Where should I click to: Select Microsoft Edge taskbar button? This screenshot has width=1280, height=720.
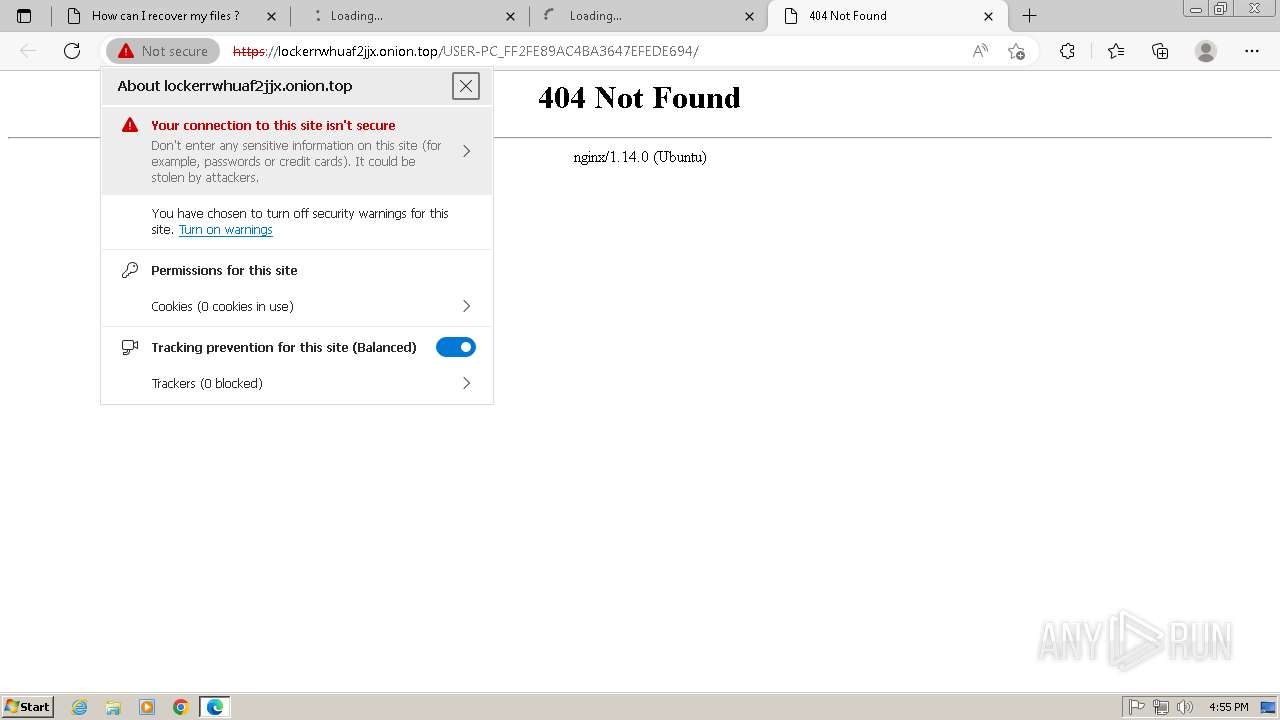(215, 707)
